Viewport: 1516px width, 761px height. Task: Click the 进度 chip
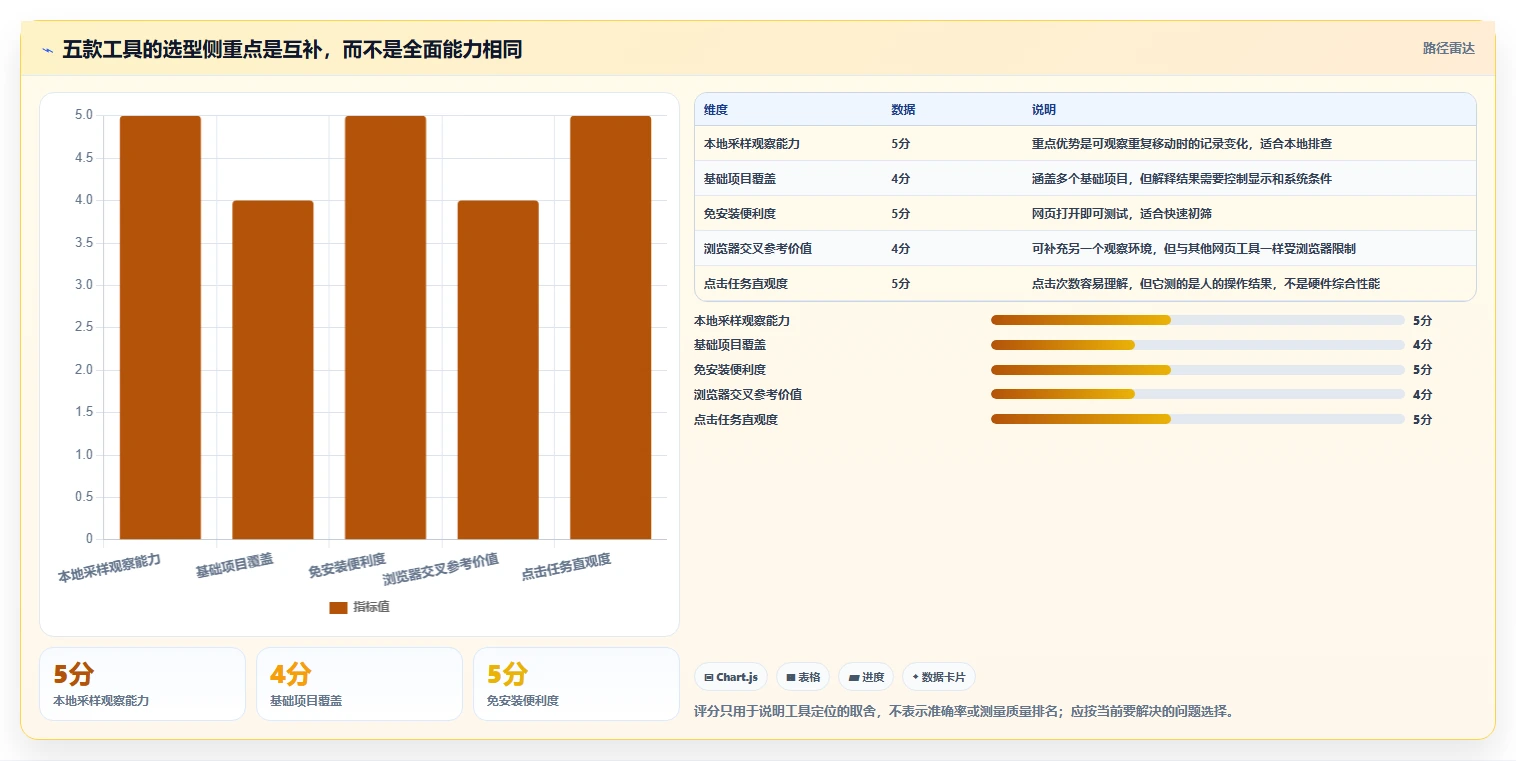pos(866,677)
